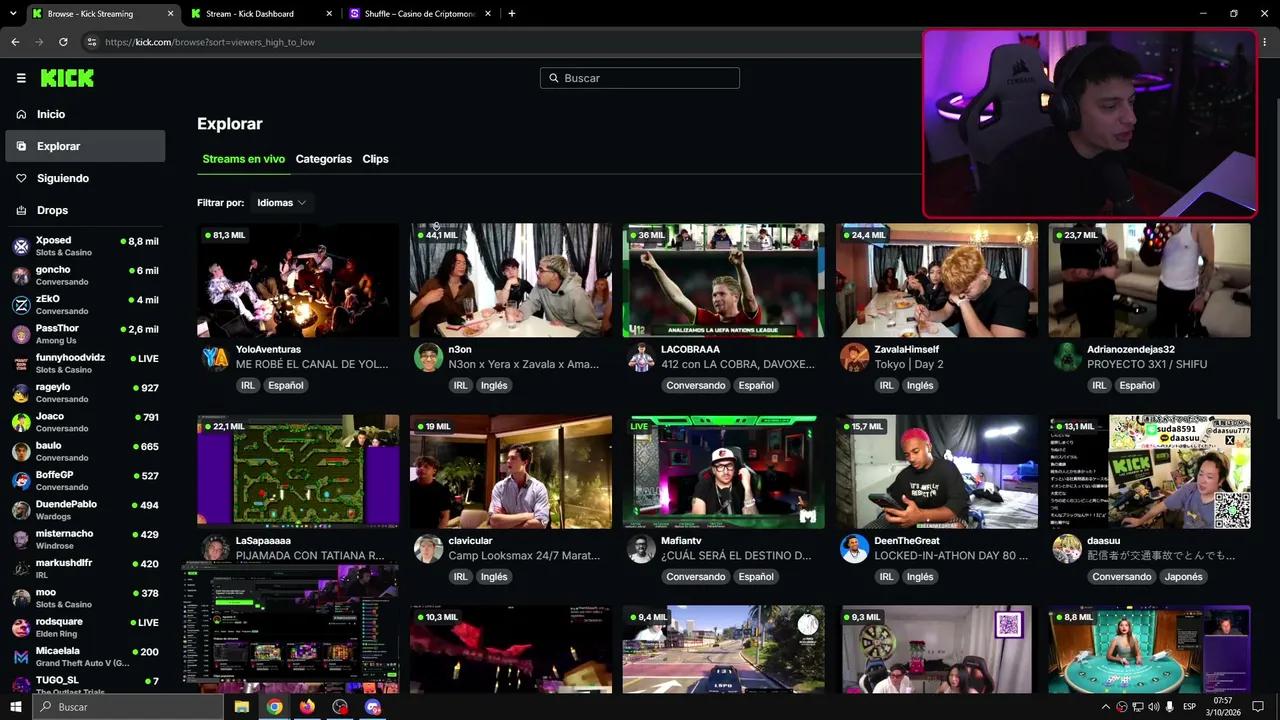Screen dimensions: 1280x720
Task: Open the hamburger sidebar menu
Action: [21, 78]
